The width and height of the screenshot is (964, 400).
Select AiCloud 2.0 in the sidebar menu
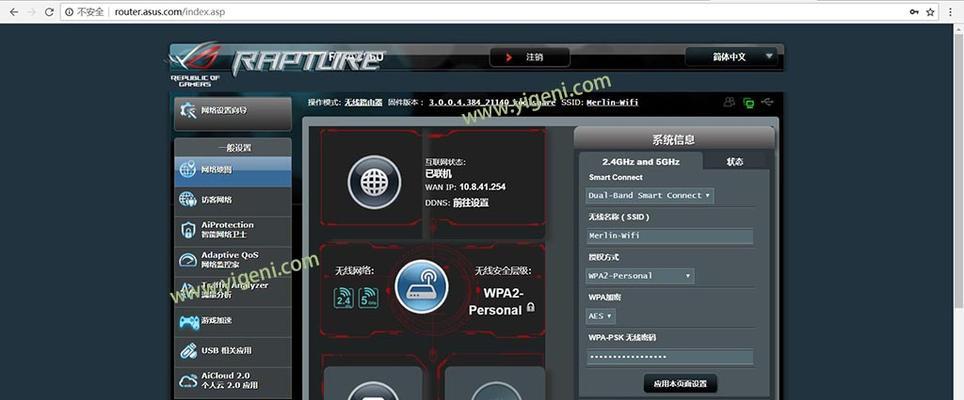233,381
